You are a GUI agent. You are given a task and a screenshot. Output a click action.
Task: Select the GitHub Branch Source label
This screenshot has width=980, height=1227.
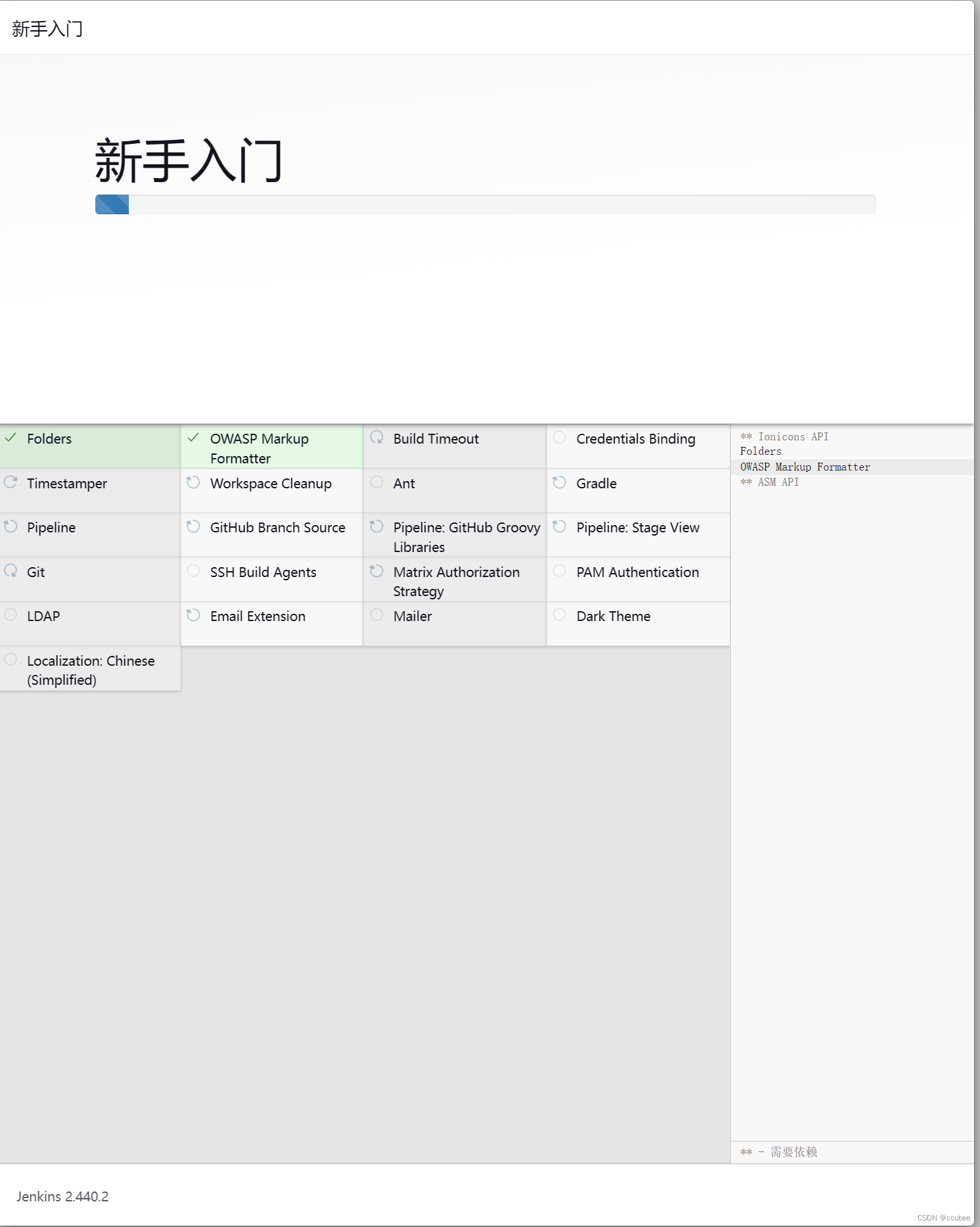click(277, 528)
